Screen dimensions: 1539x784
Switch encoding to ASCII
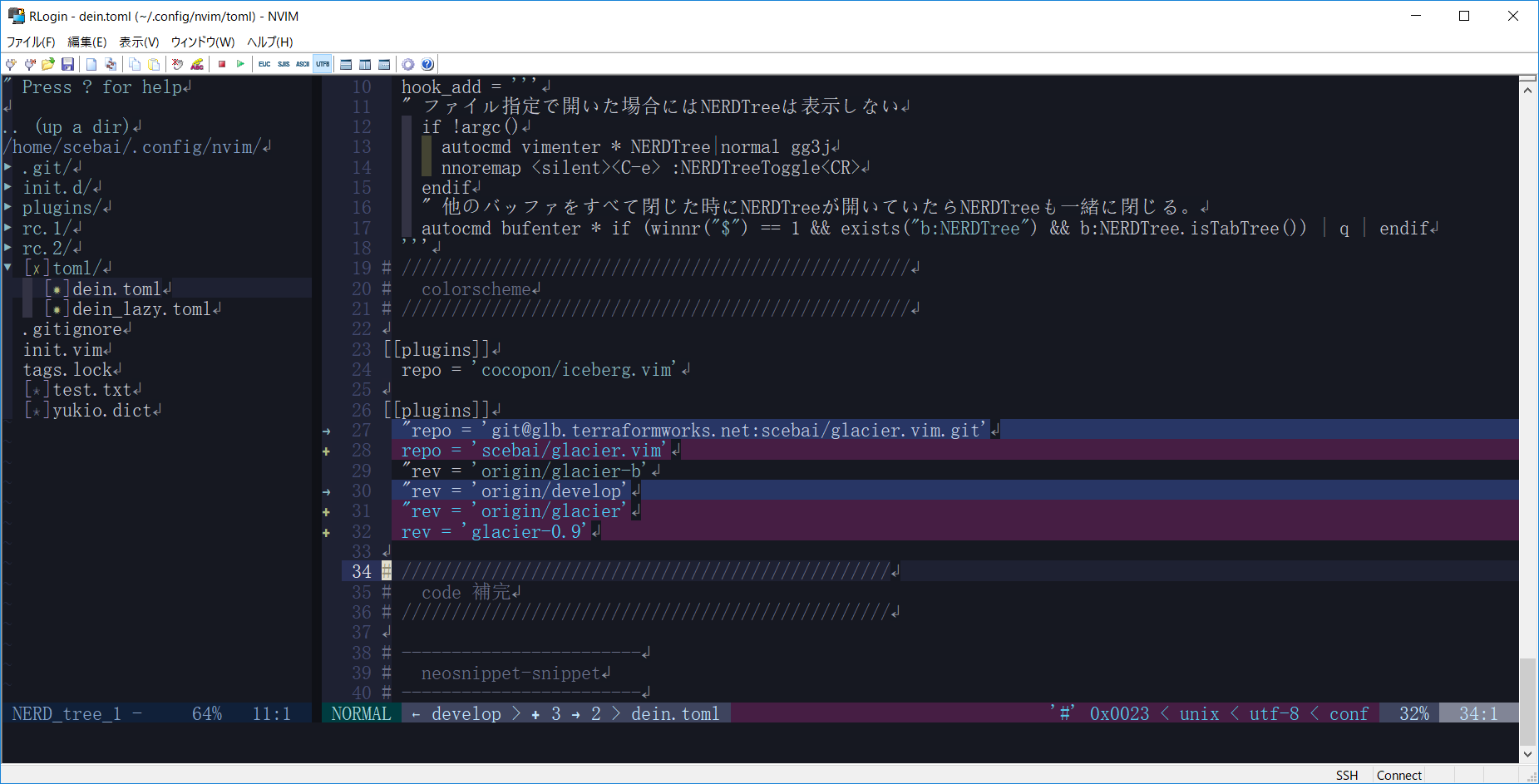pyautogui.click(x=303, y=64)
